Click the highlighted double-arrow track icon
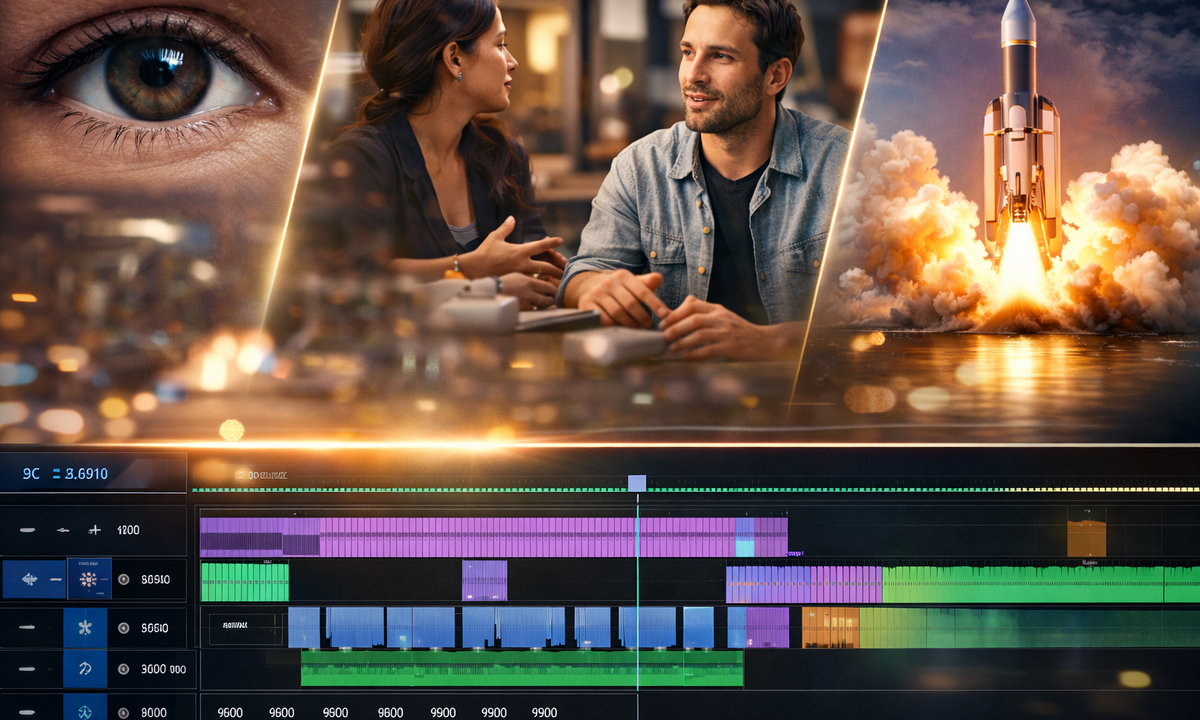The image size is (1200, 720). (x=30, y=579)
